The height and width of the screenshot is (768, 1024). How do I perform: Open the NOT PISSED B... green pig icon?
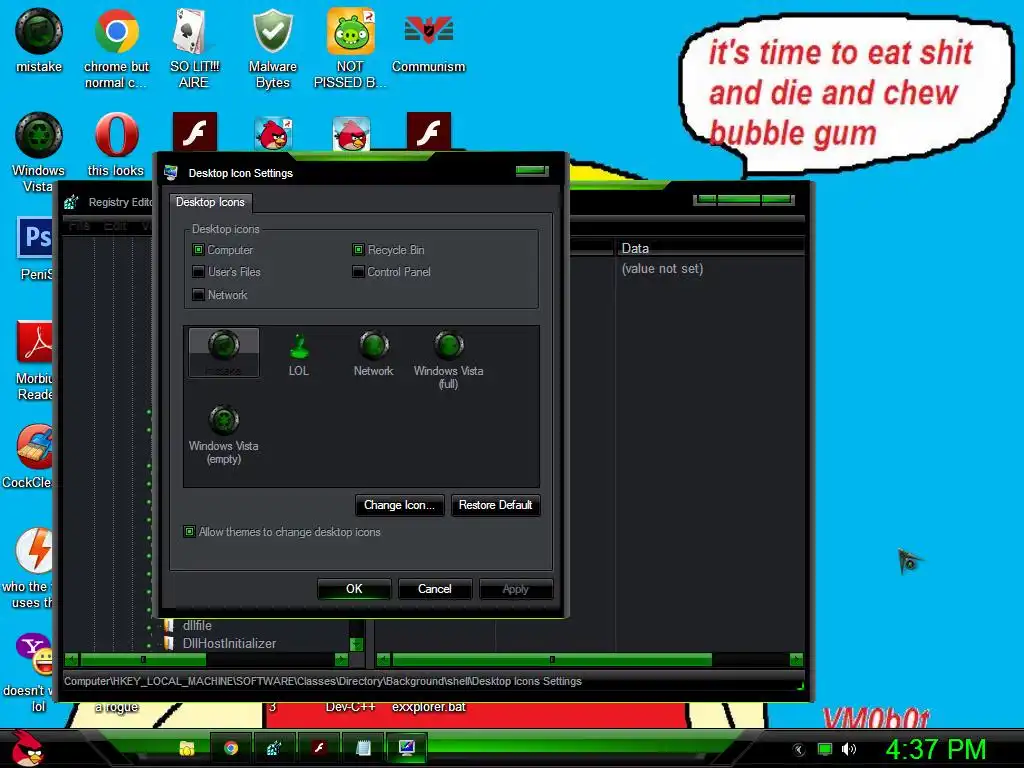[350, 48]
